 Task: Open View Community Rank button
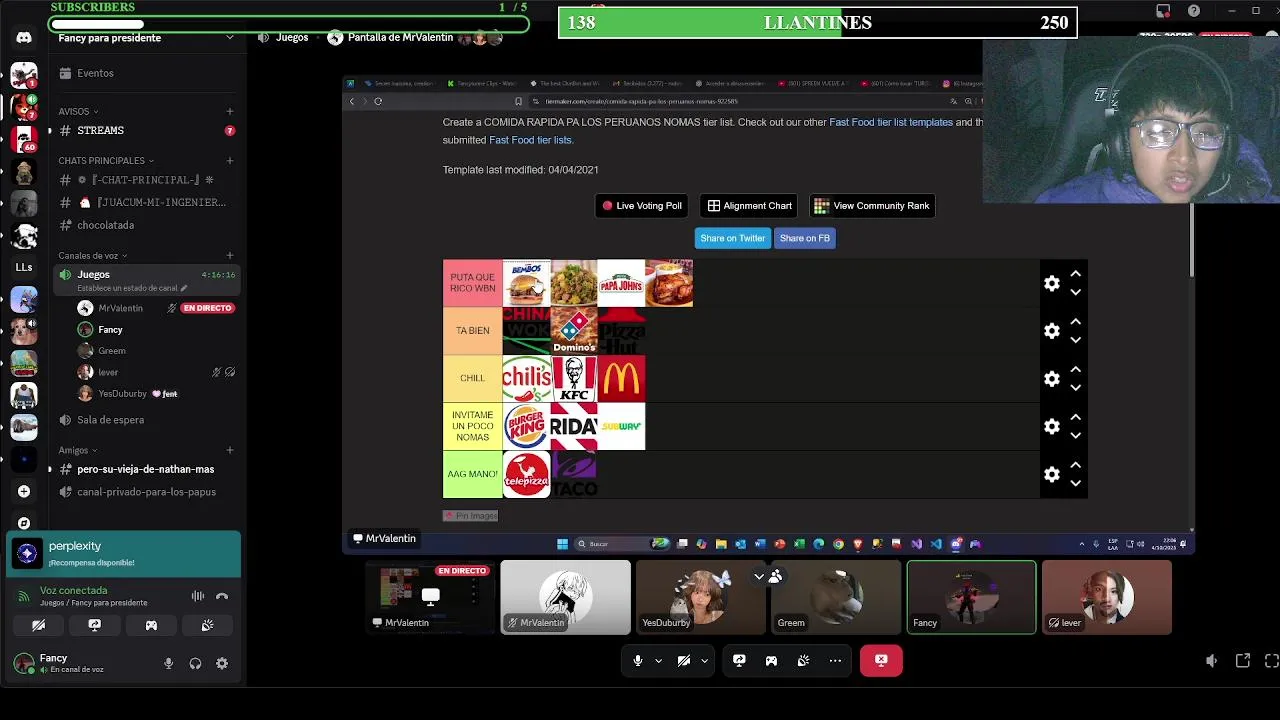pyautogui.click(x=873, y=206)
